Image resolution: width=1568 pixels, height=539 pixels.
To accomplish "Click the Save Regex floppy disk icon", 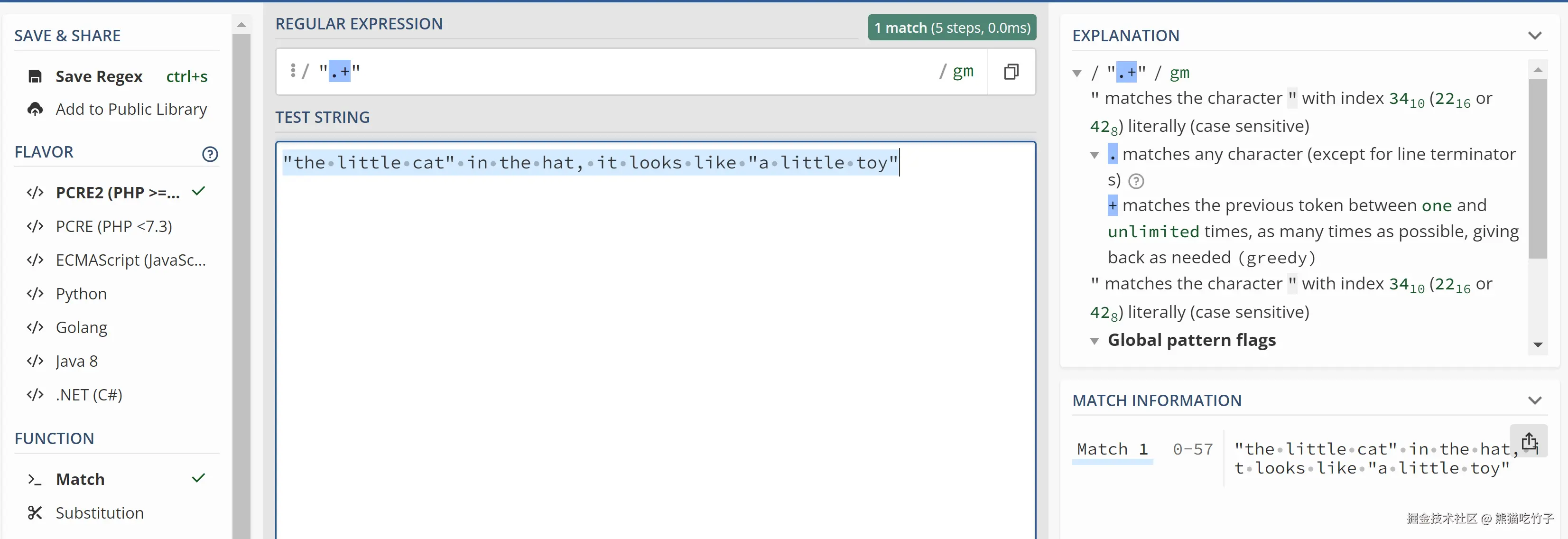I will point(35,77).
